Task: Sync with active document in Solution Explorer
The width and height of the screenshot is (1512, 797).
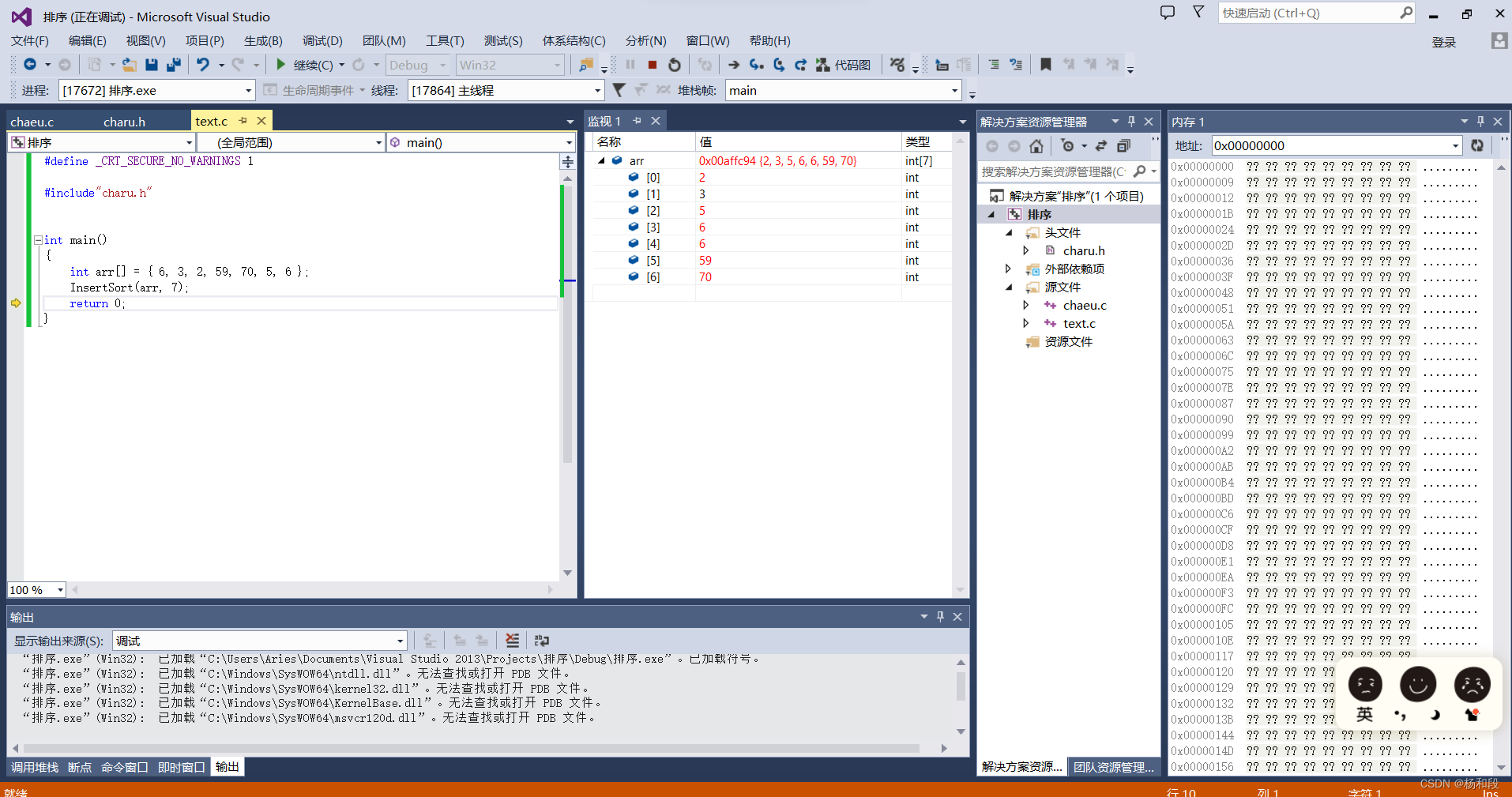Action: pyautogui.click(x=1101, y=146)
